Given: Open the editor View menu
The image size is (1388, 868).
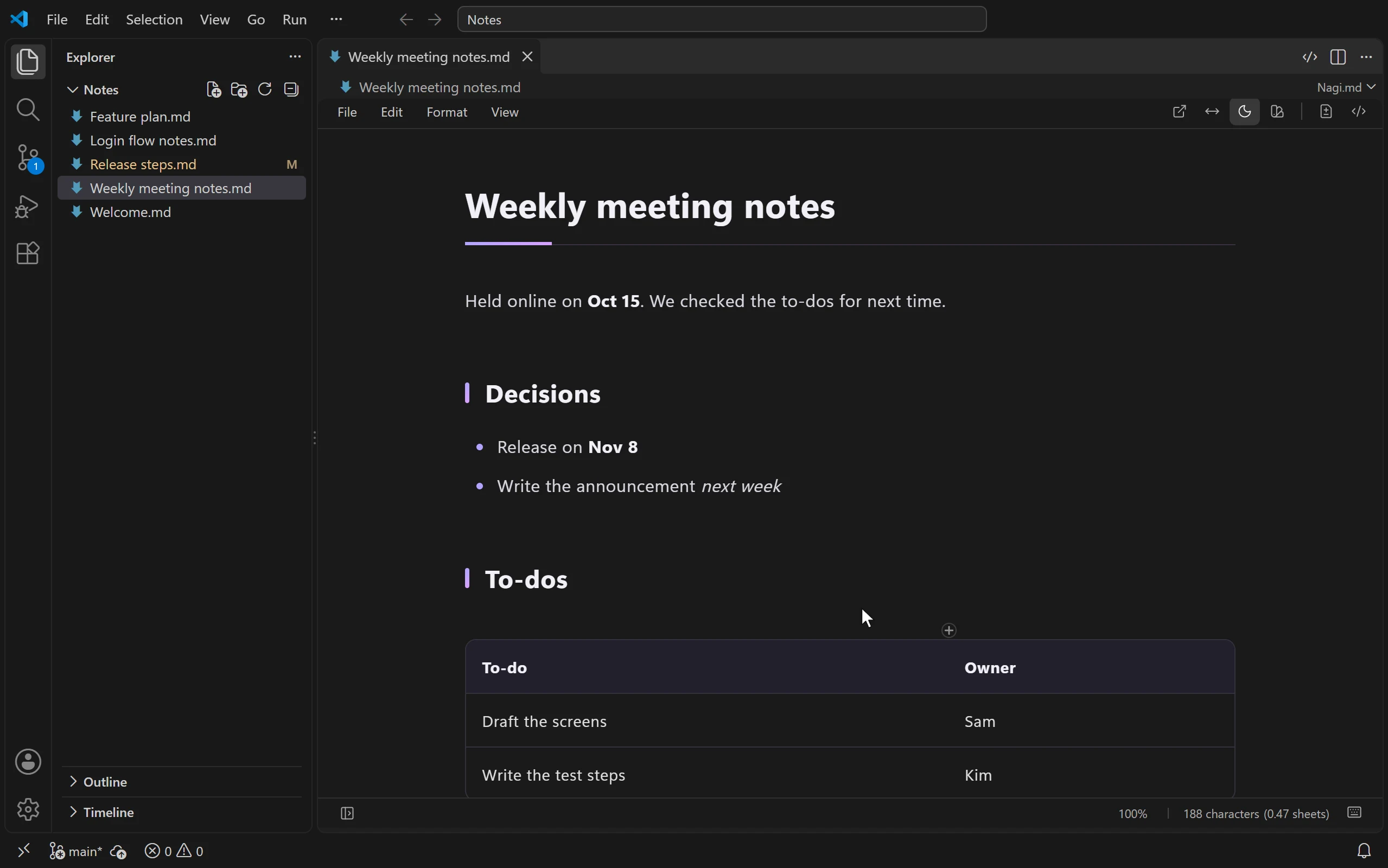Looking at the screenshot, I should point(505,112).
